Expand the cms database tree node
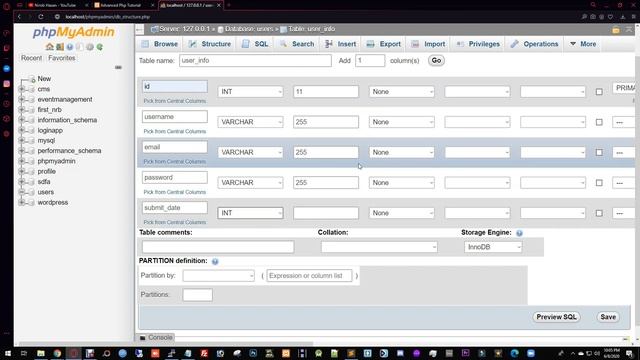640x360 pixels. point(22,89)
